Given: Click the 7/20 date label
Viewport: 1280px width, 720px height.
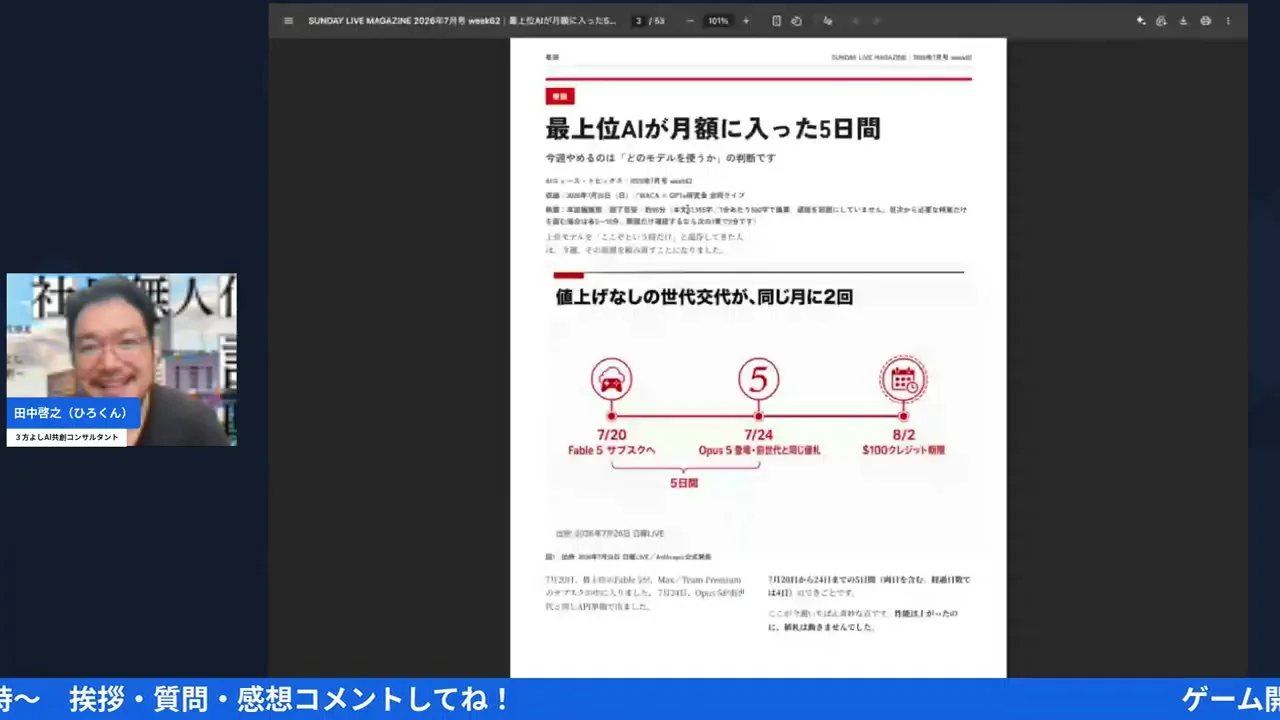Looking at the screenshot, I should (611, 435).
